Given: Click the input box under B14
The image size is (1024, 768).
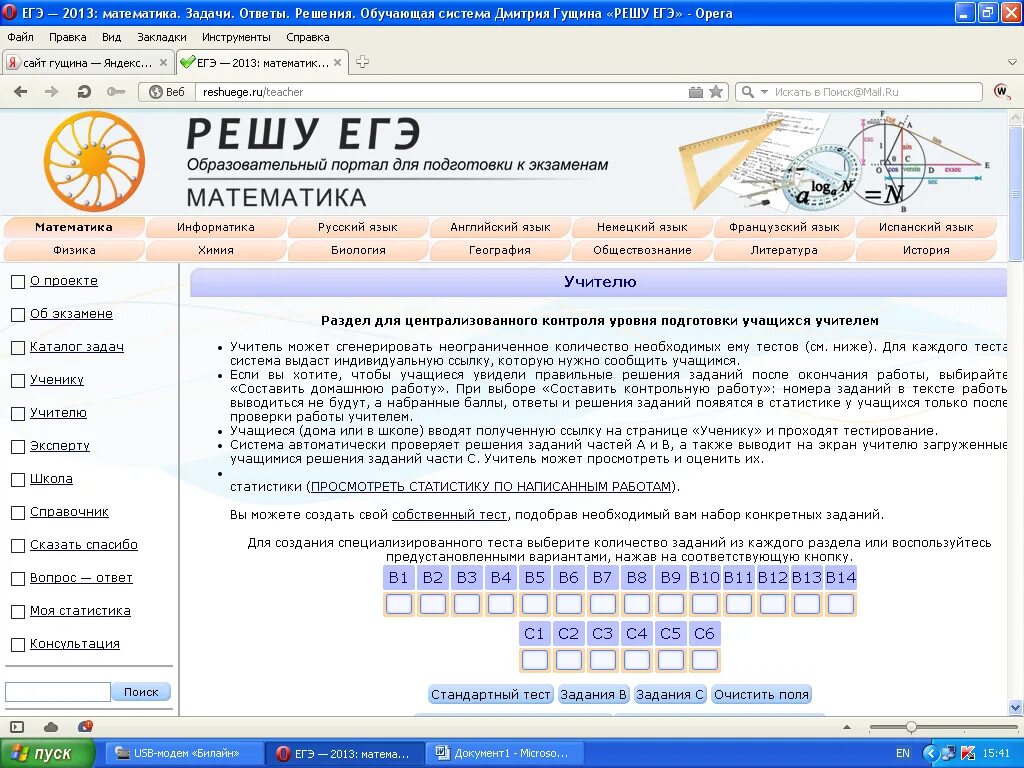Looking at the screenshot, I should click(x=840, y=604).
